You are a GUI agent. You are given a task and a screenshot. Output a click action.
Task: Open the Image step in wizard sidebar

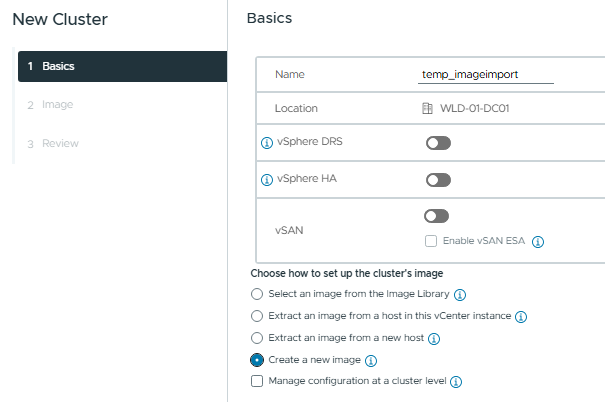tap(57, 104)
